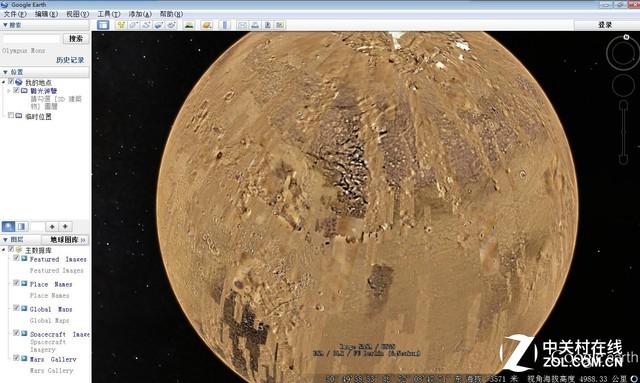Expand the 观光游览 tree node
The height and width of the screenshot is (383, 640).
(x=9, y=91)
